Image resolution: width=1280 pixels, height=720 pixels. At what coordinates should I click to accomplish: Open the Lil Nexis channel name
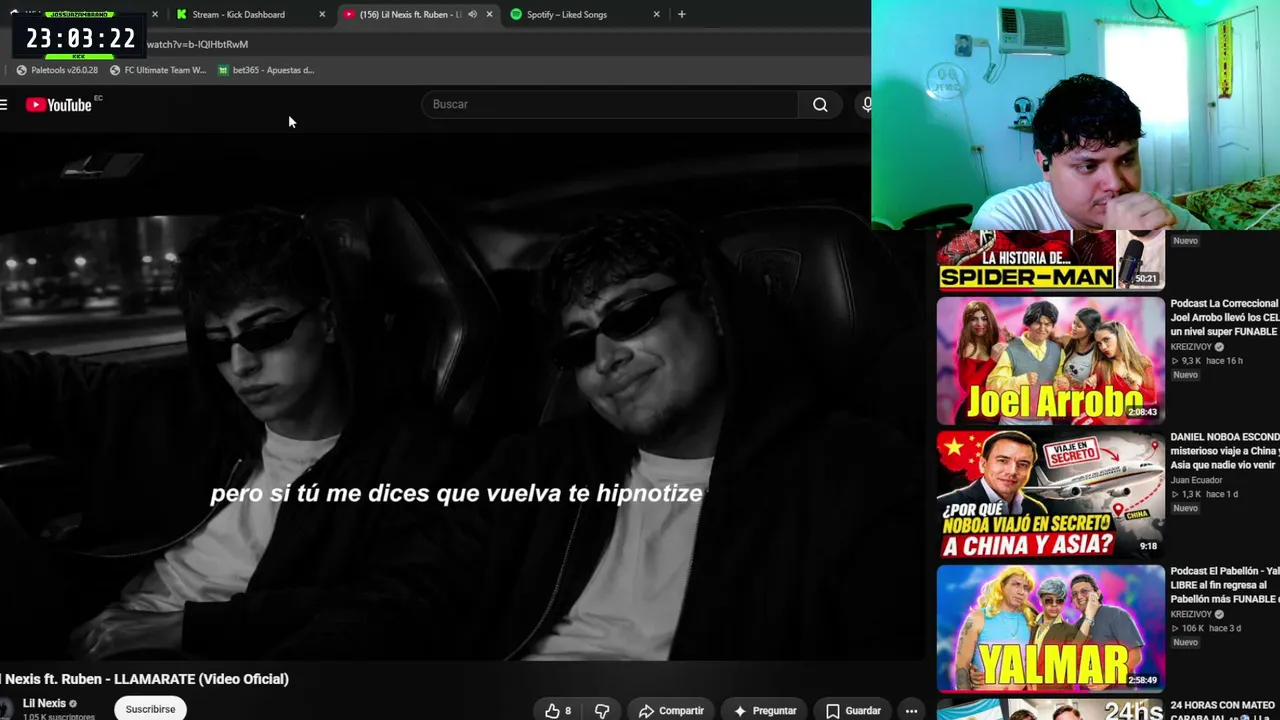tap(44, 703)
